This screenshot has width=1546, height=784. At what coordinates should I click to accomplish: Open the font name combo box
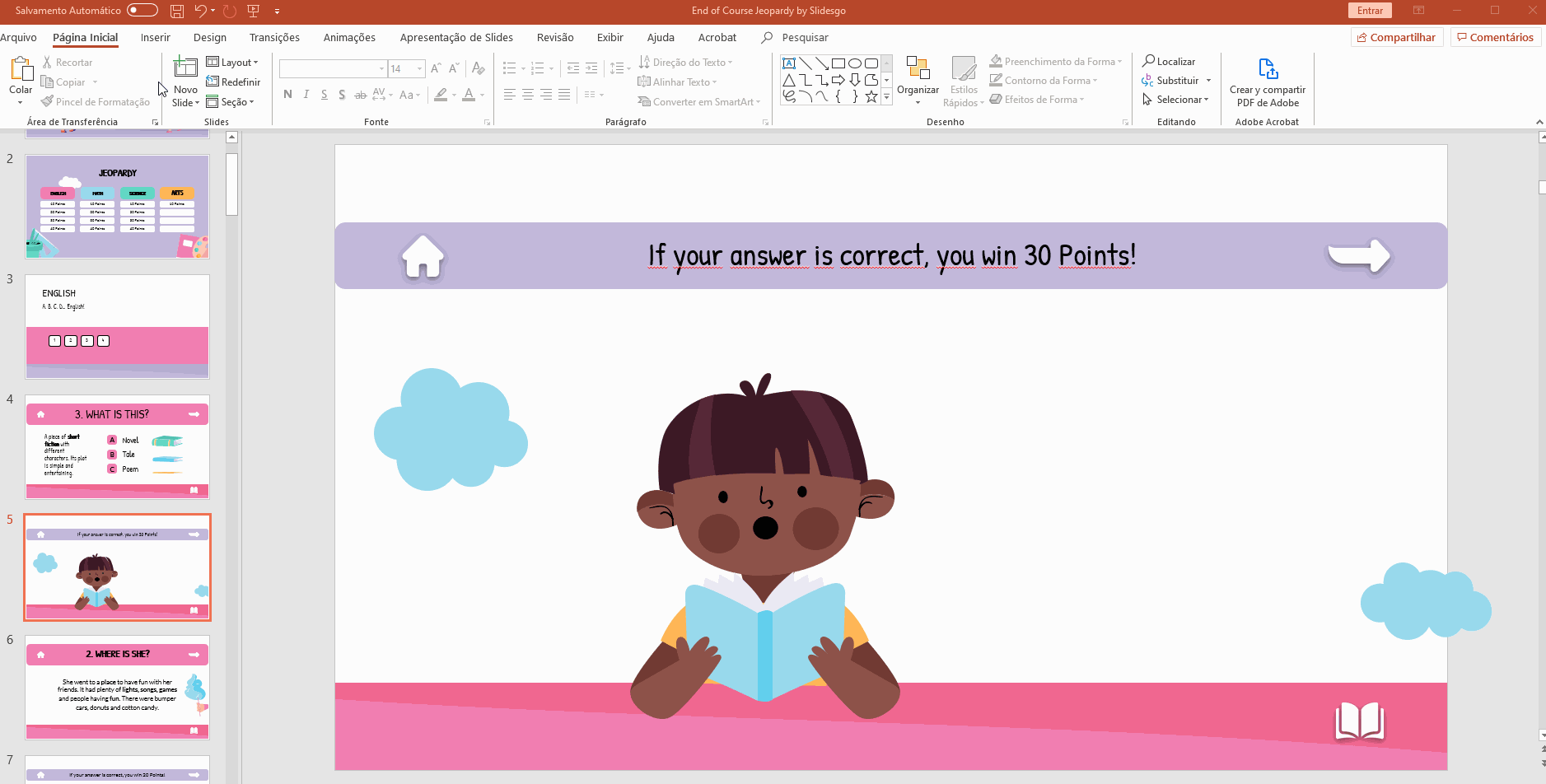coord(332,68)
